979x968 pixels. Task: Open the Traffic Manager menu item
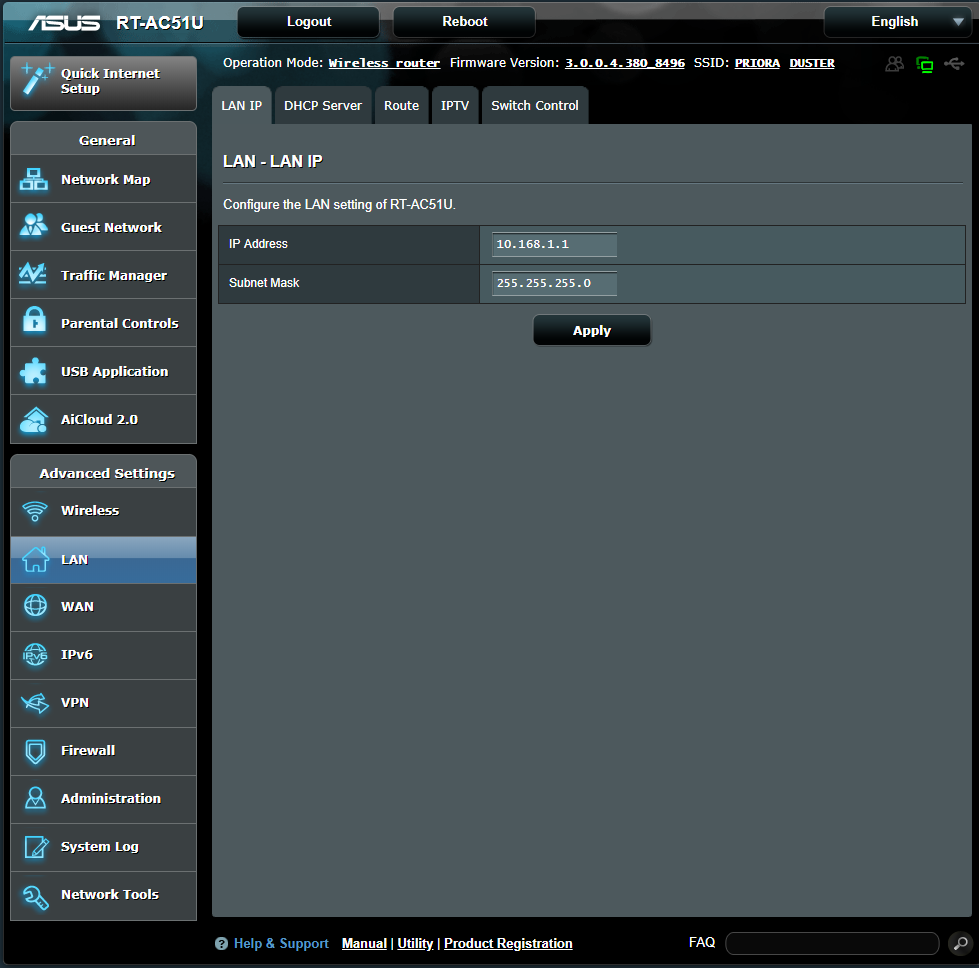tap(104, 275)
